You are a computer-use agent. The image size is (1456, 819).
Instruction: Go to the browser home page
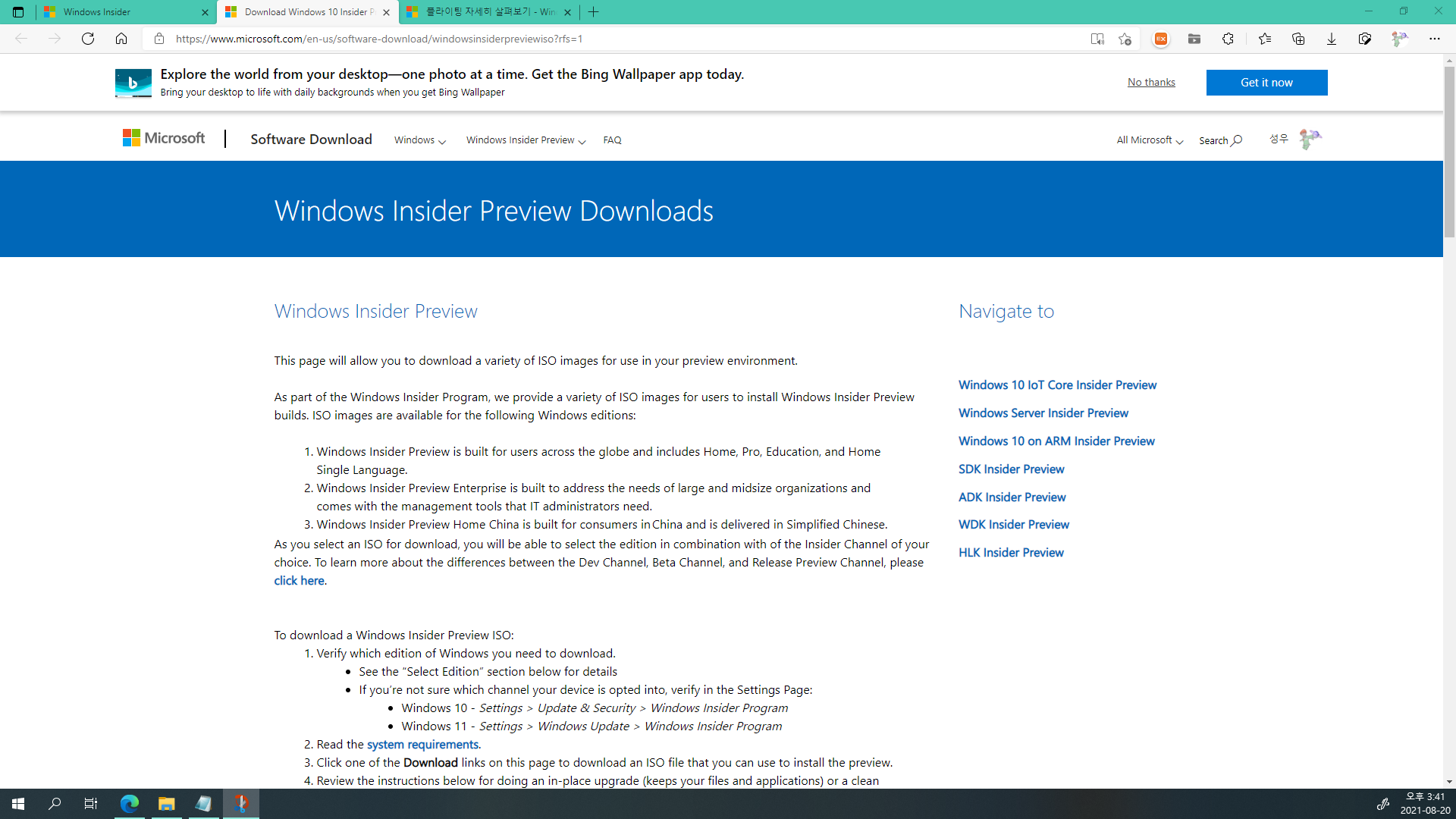121,39
